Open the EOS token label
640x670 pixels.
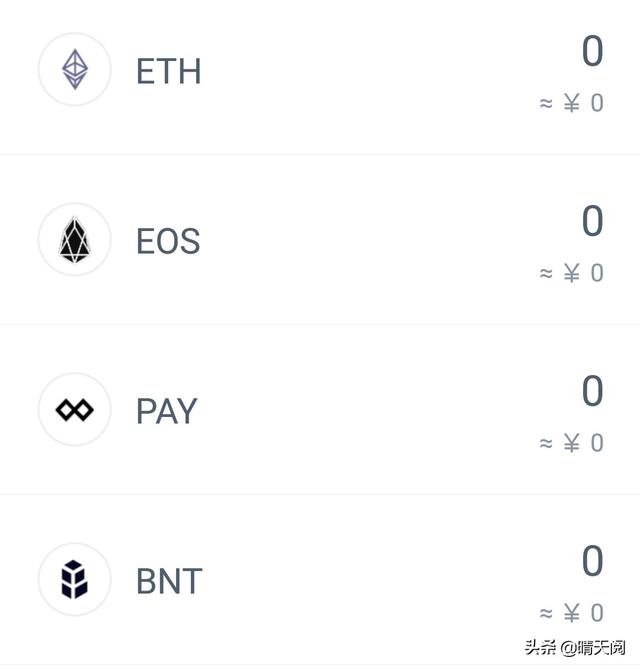[168, 241]
